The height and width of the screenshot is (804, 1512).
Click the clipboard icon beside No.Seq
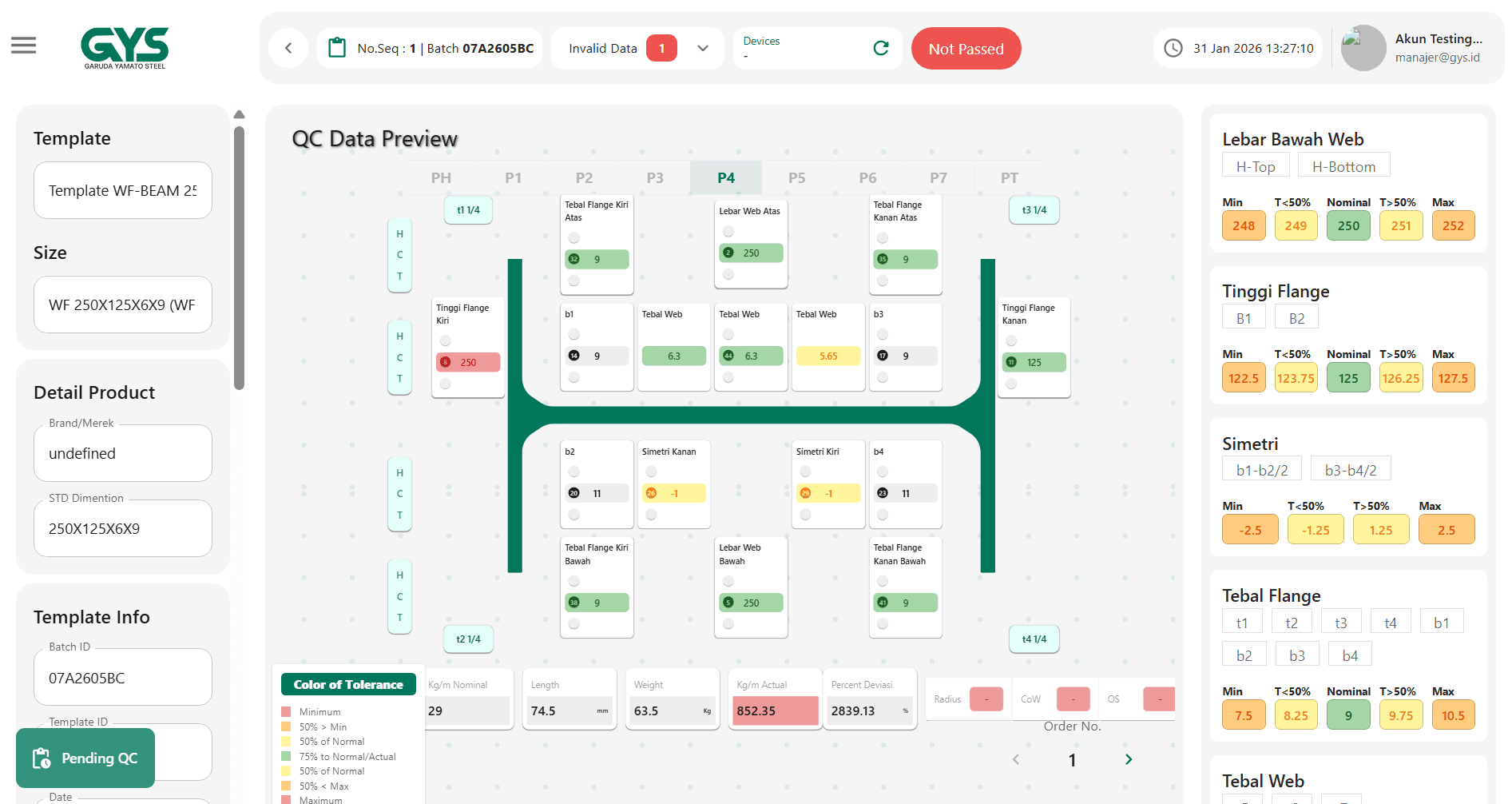[x=337, y=48]
